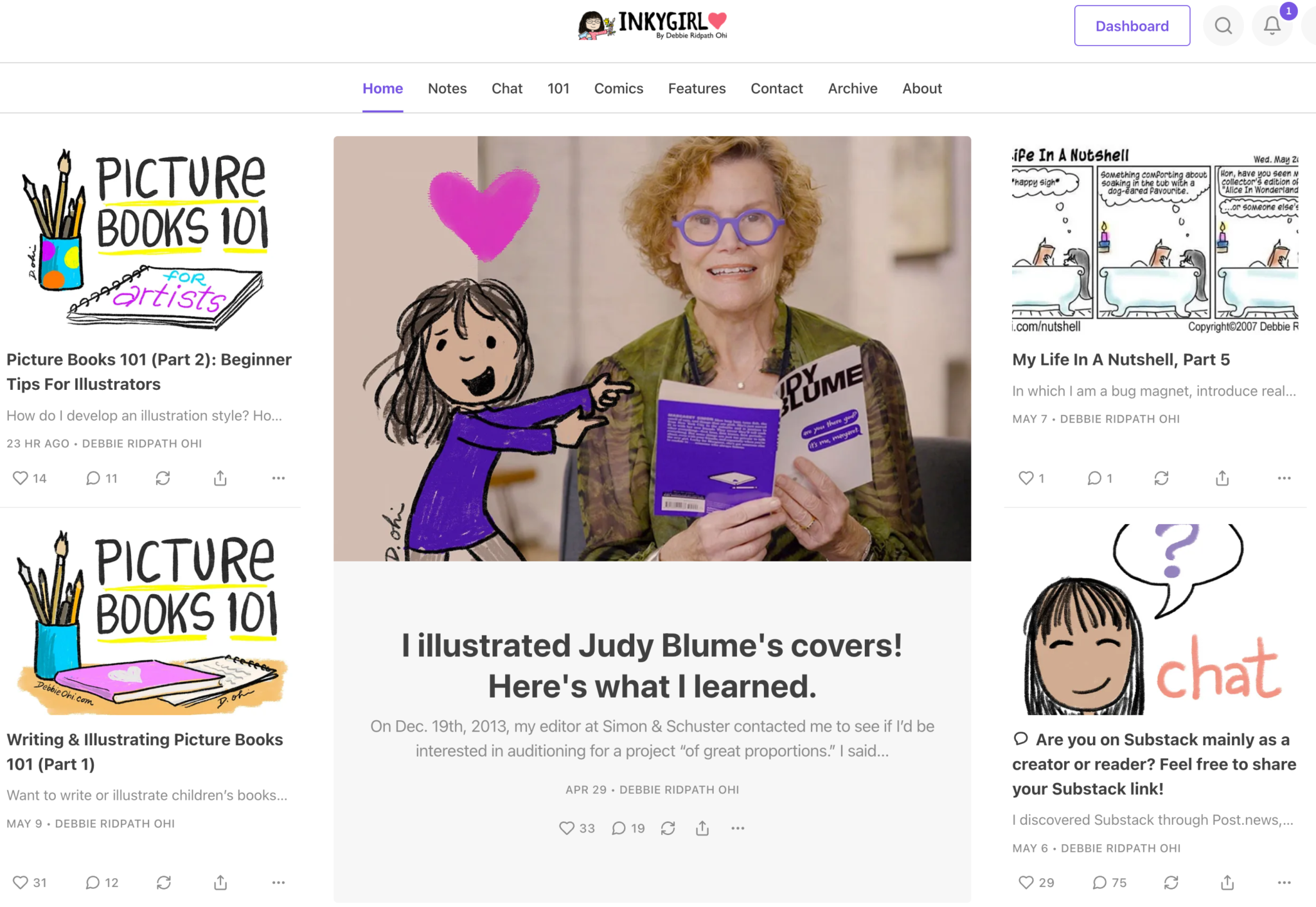Open the notifications bell
The height and width of the screenshot is (907, 1316).
click(x=1272, y=26)
